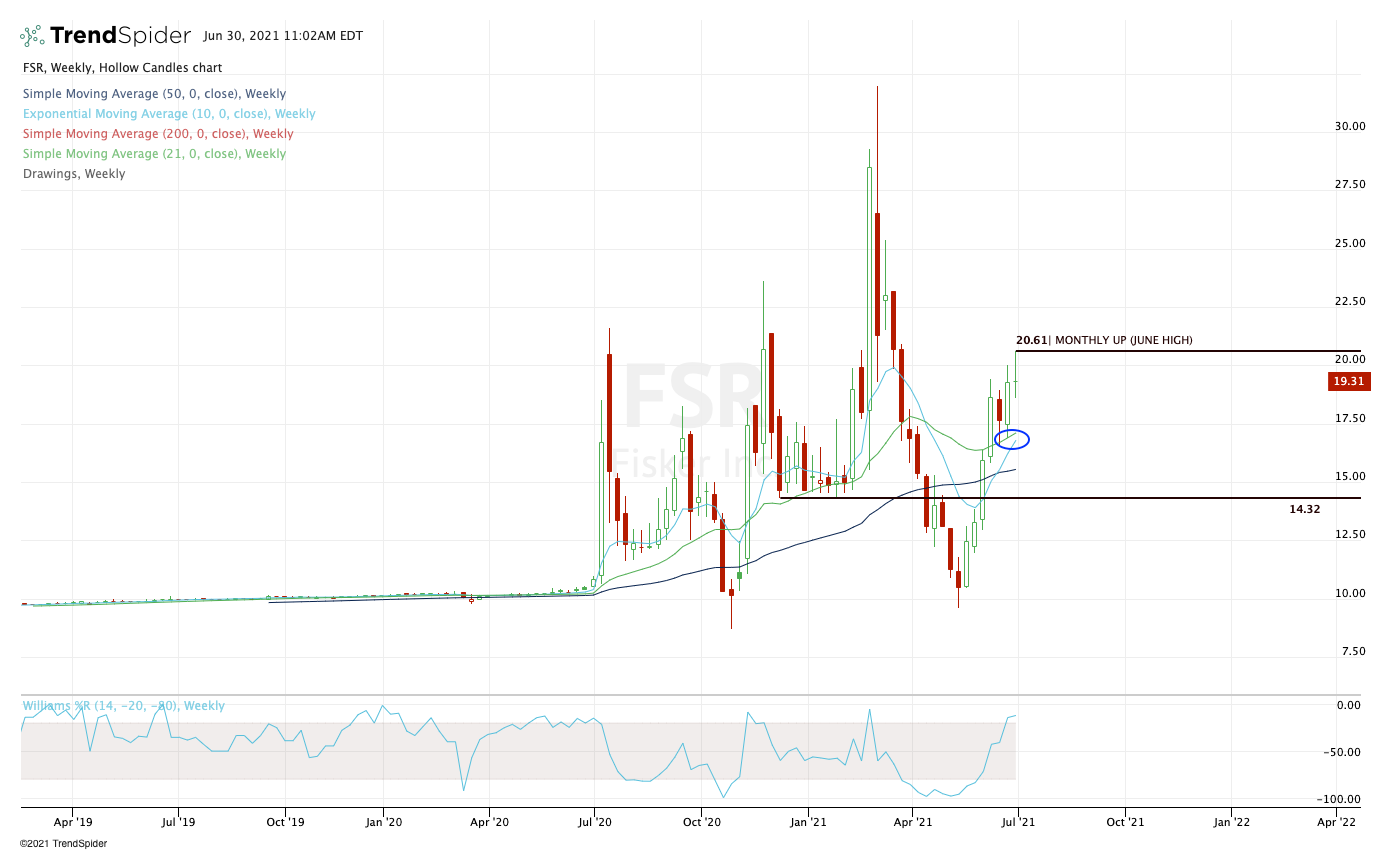The height and width of the screenshot is (853, 1391).
Task: Click the Drawings, Weekly legend entry
Action: click(x=74, y=174)
